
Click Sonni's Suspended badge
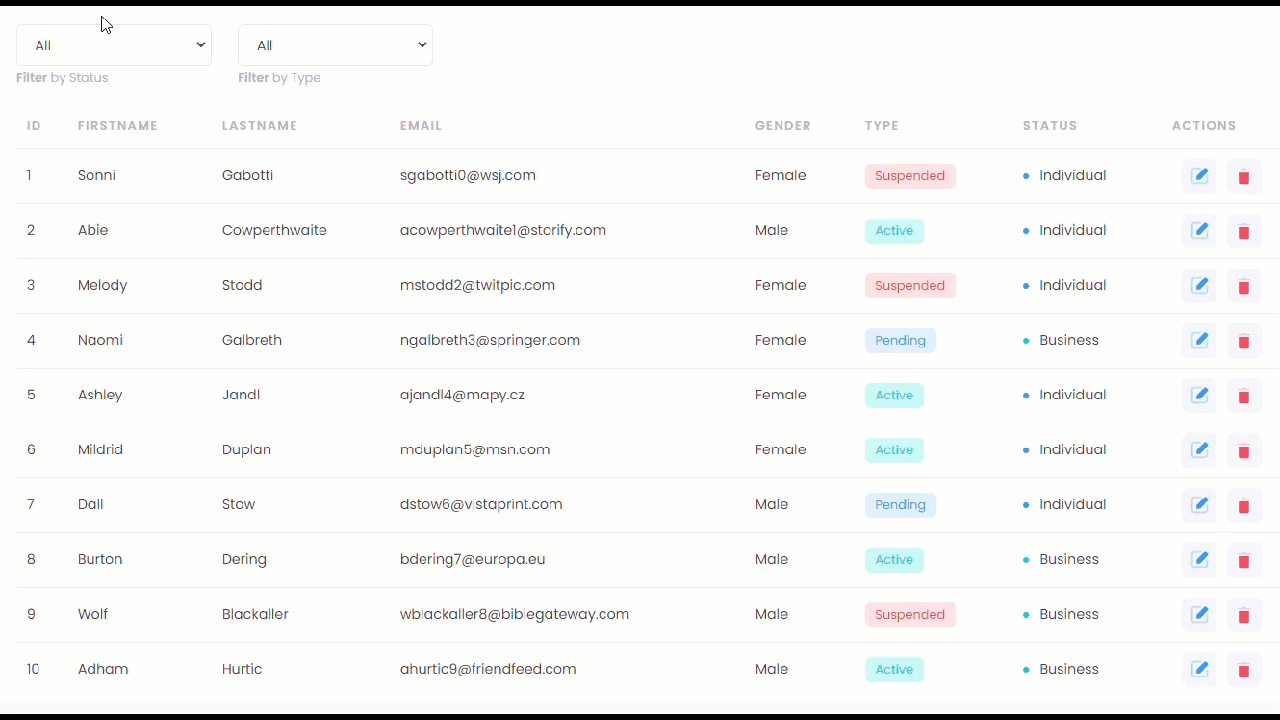click(910, 176)
